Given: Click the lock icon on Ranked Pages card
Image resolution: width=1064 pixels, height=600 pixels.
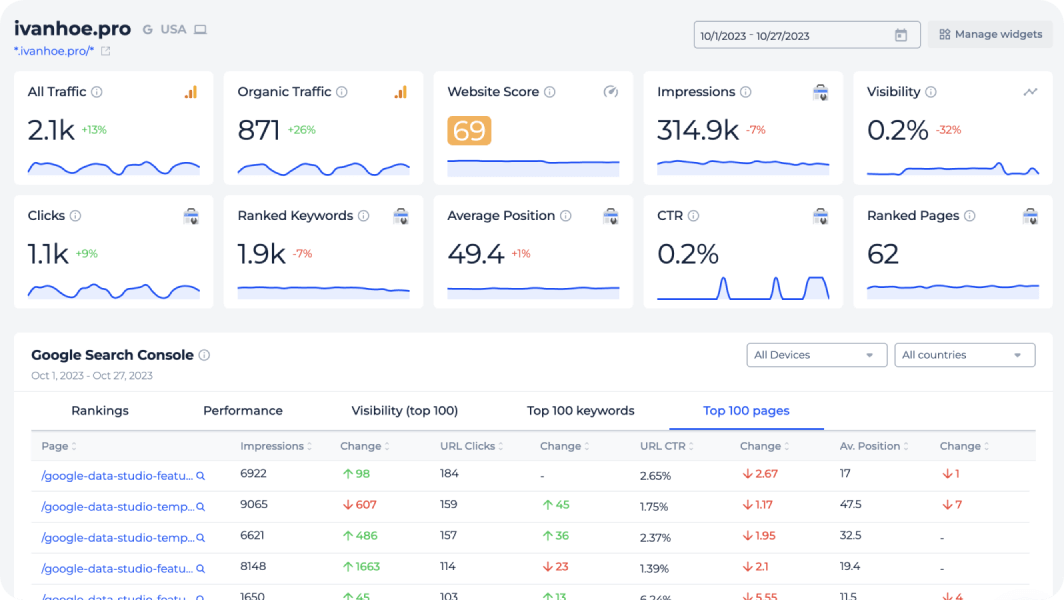Looking at the screenshot, I should (1030, 216).
